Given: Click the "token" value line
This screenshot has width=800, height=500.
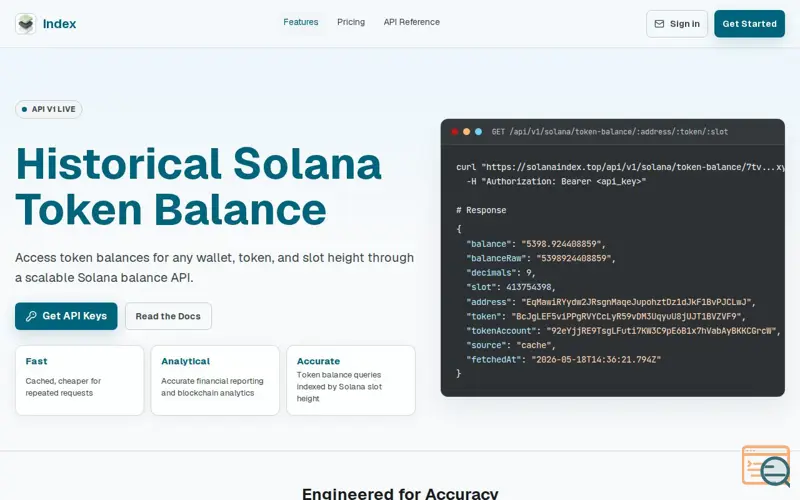Looking at the screenshot, I should (606, 316).
